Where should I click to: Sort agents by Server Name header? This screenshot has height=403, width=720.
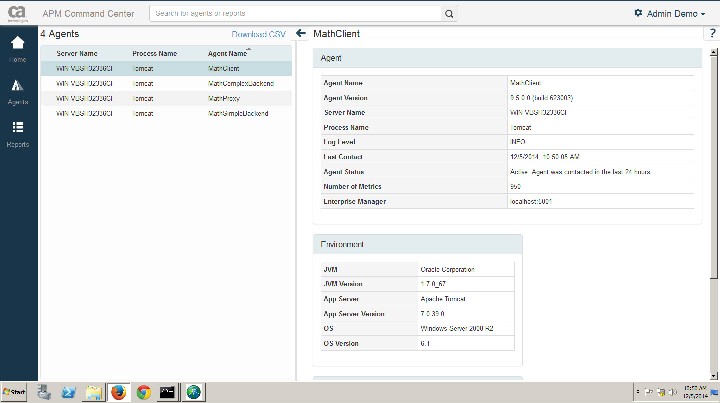coord(77,53)
